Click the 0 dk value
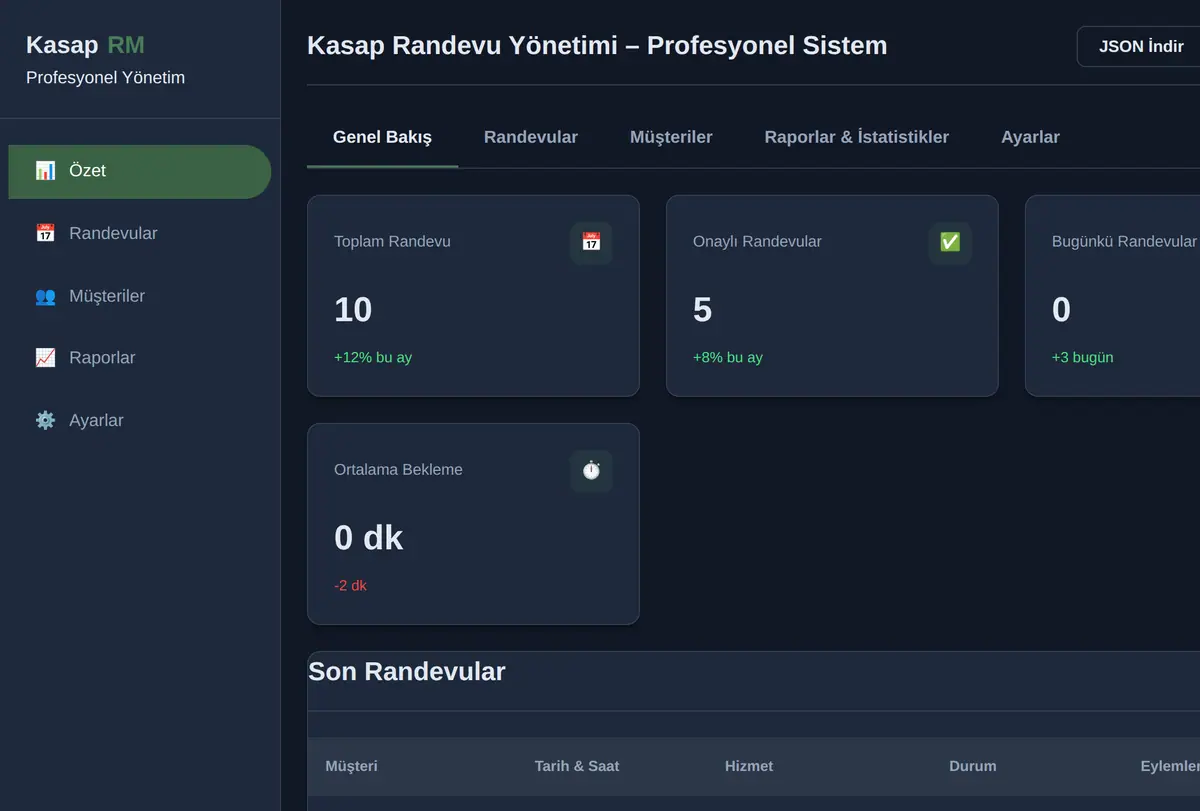 click(368, 538)
